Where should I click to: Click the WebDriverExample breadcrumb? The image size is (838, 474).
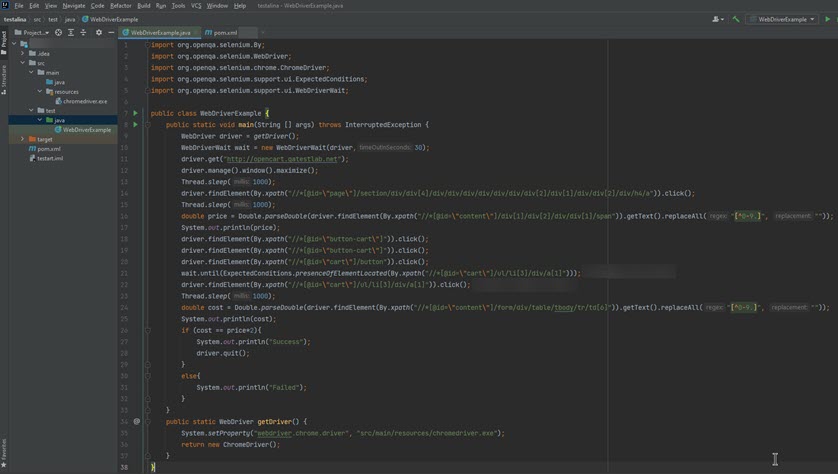[110, 19]
